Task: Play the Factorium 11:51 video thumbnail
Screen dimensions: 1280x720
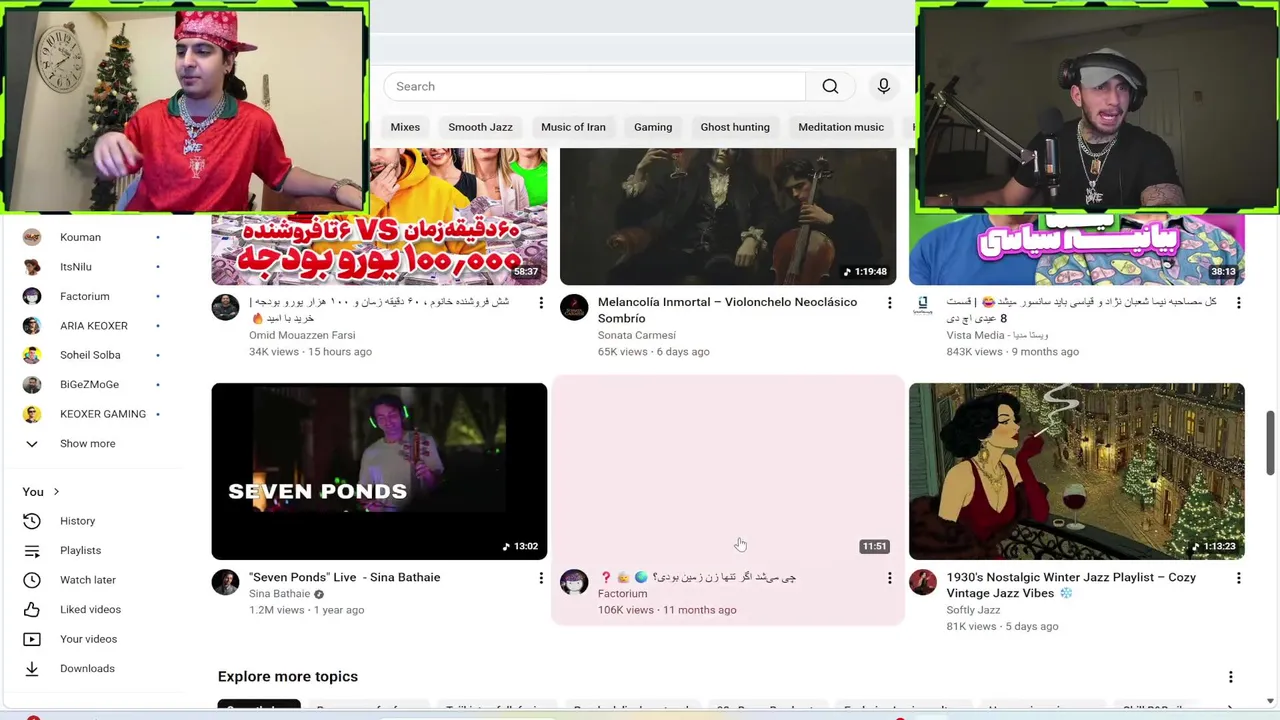Action: pyautogui.click(x=728, y=471)
